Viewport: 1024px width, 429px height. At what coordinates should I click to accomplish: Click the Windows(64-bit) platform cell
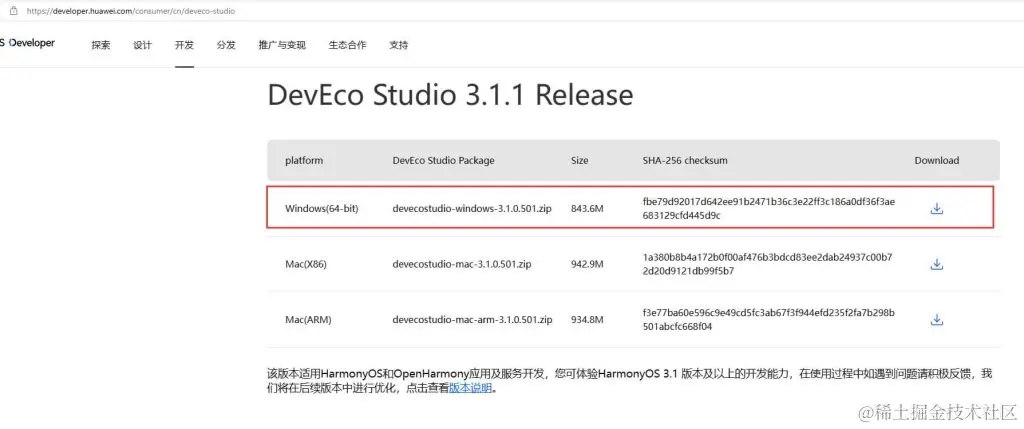point(322,209)
